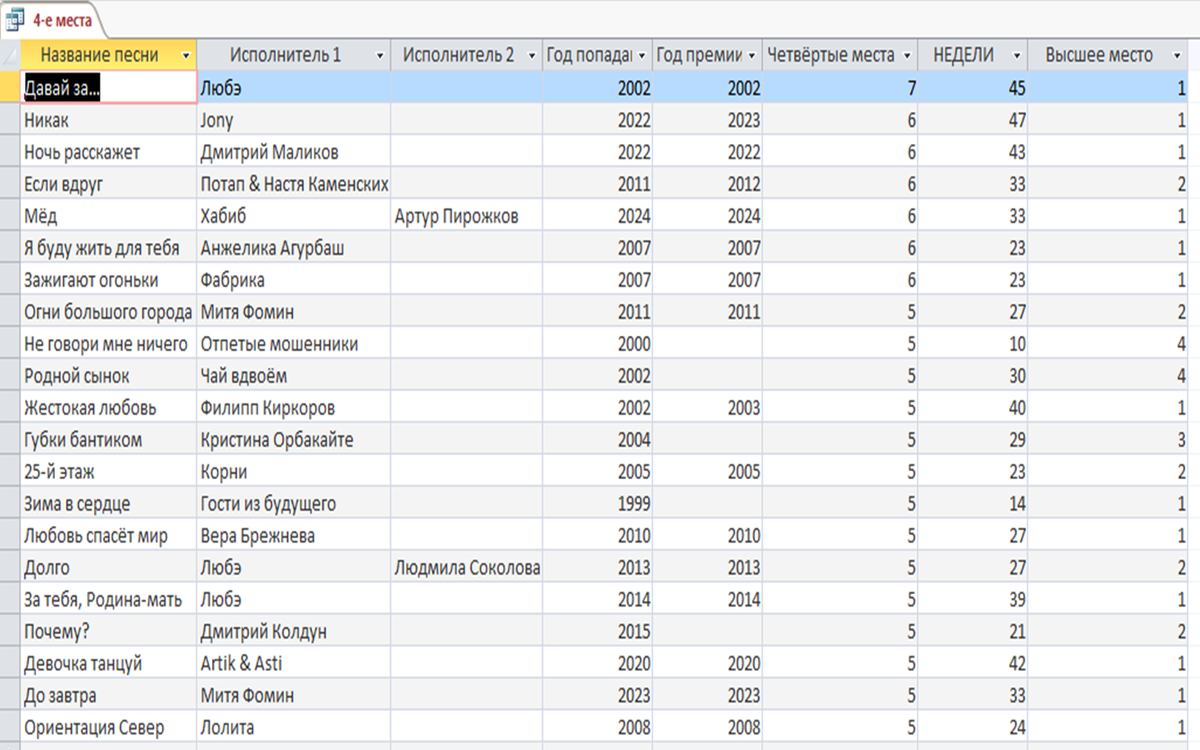
Task: Click the cell Artik & Asti
Action: [x=294, y=664]
